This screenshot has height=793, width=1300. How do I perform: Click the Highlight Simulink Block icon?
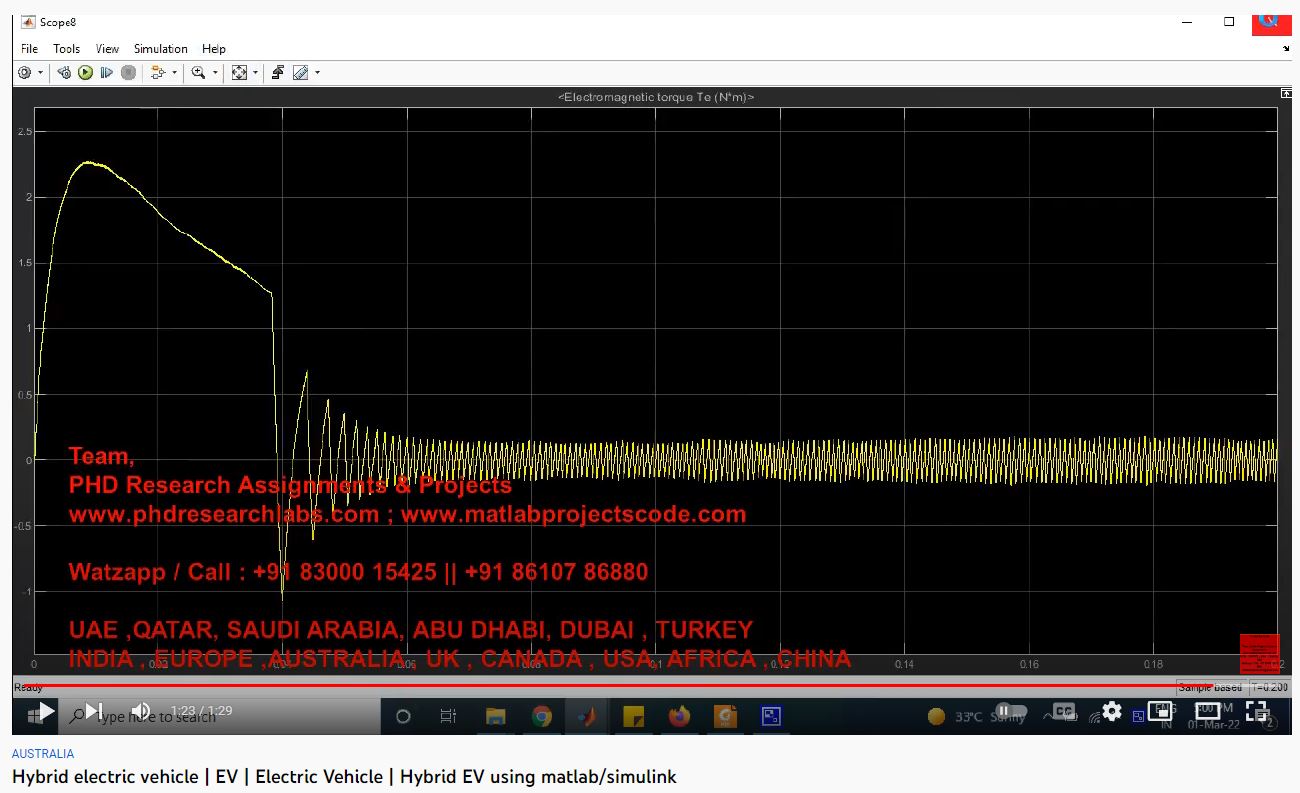(x=158, y=73)
